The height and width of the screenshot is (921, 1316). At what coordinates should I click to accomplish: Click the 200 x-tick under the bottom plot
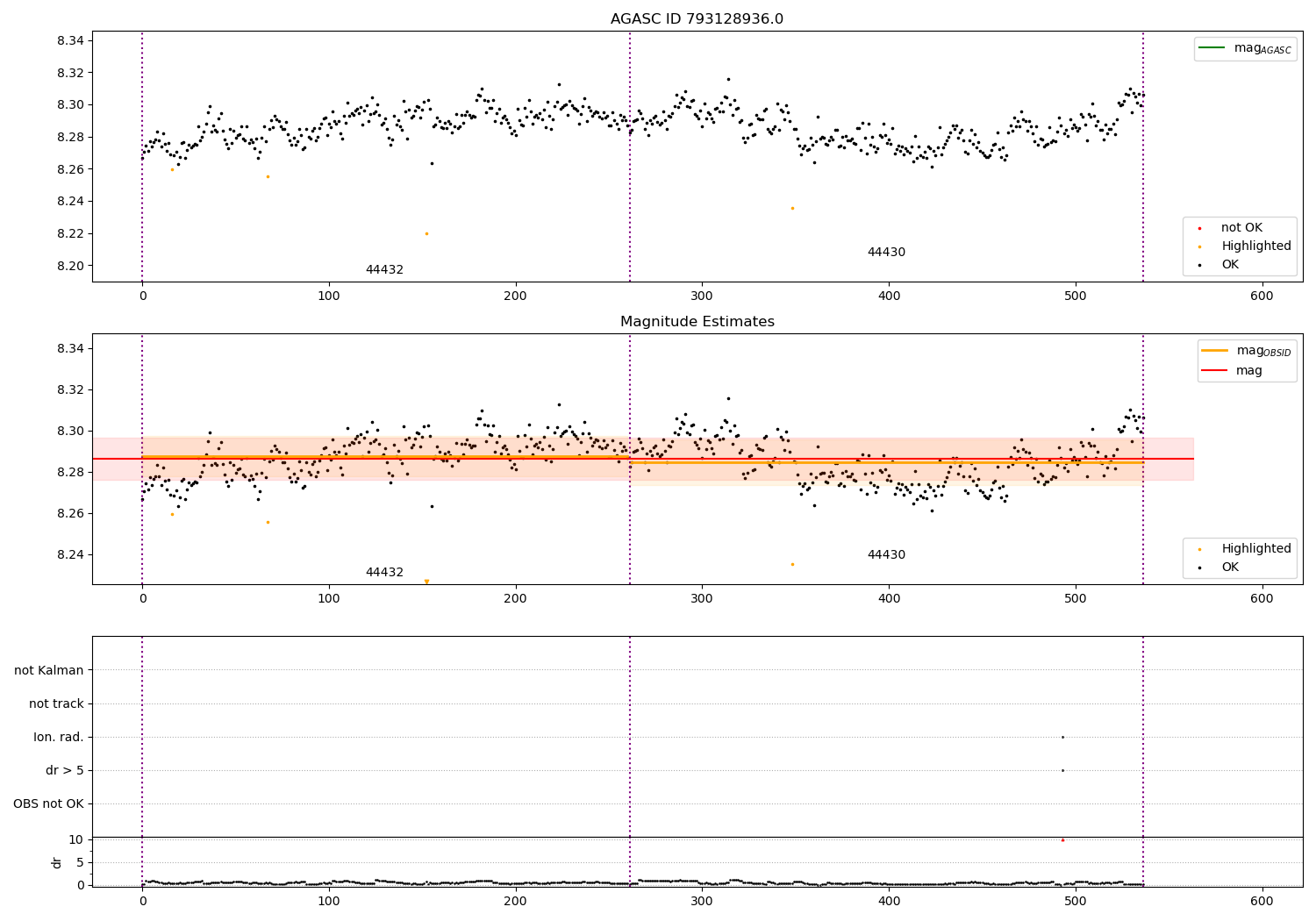click(515, 902)
